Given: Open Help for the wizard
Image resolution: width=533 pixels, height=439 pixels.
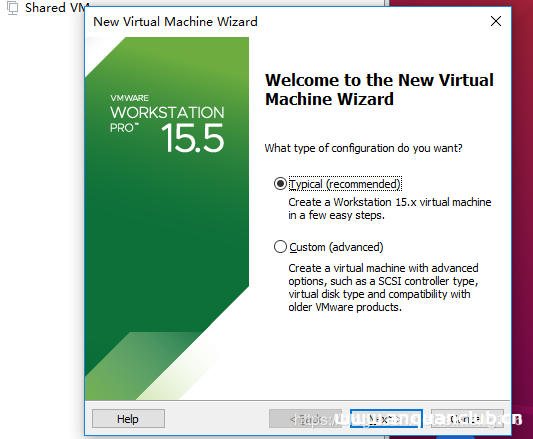Looking at the screenshot, I should pyautogui.click(x=128, y=419).
